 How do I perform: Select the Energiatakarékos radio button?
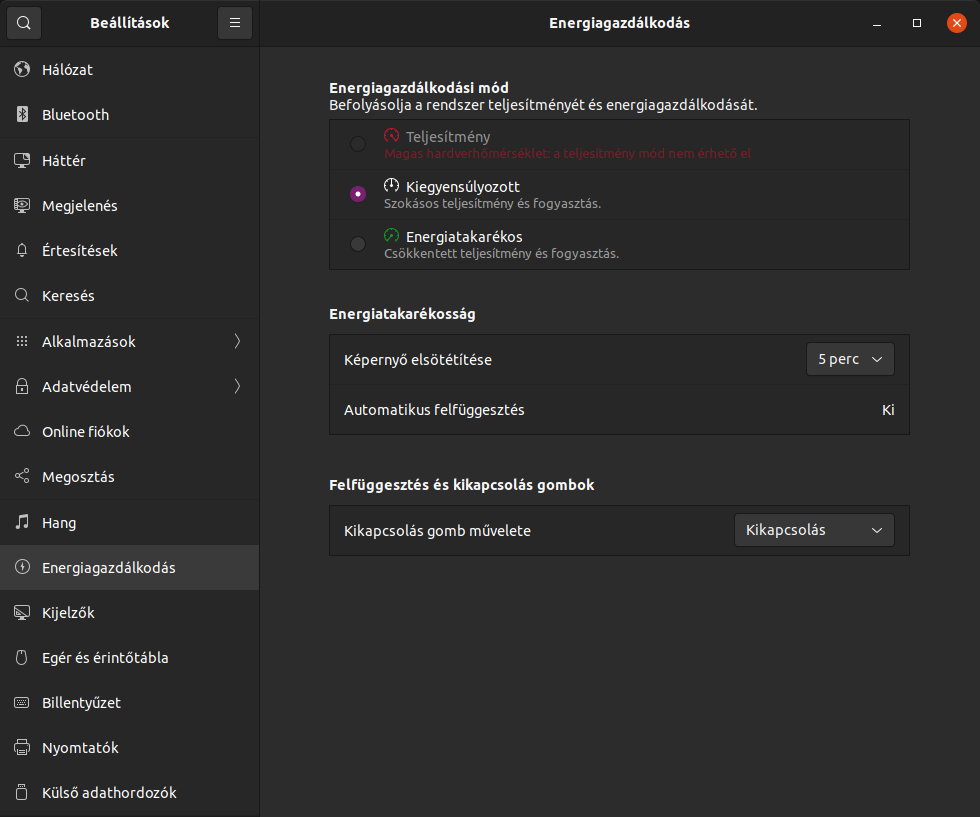(x=358, y=244)
